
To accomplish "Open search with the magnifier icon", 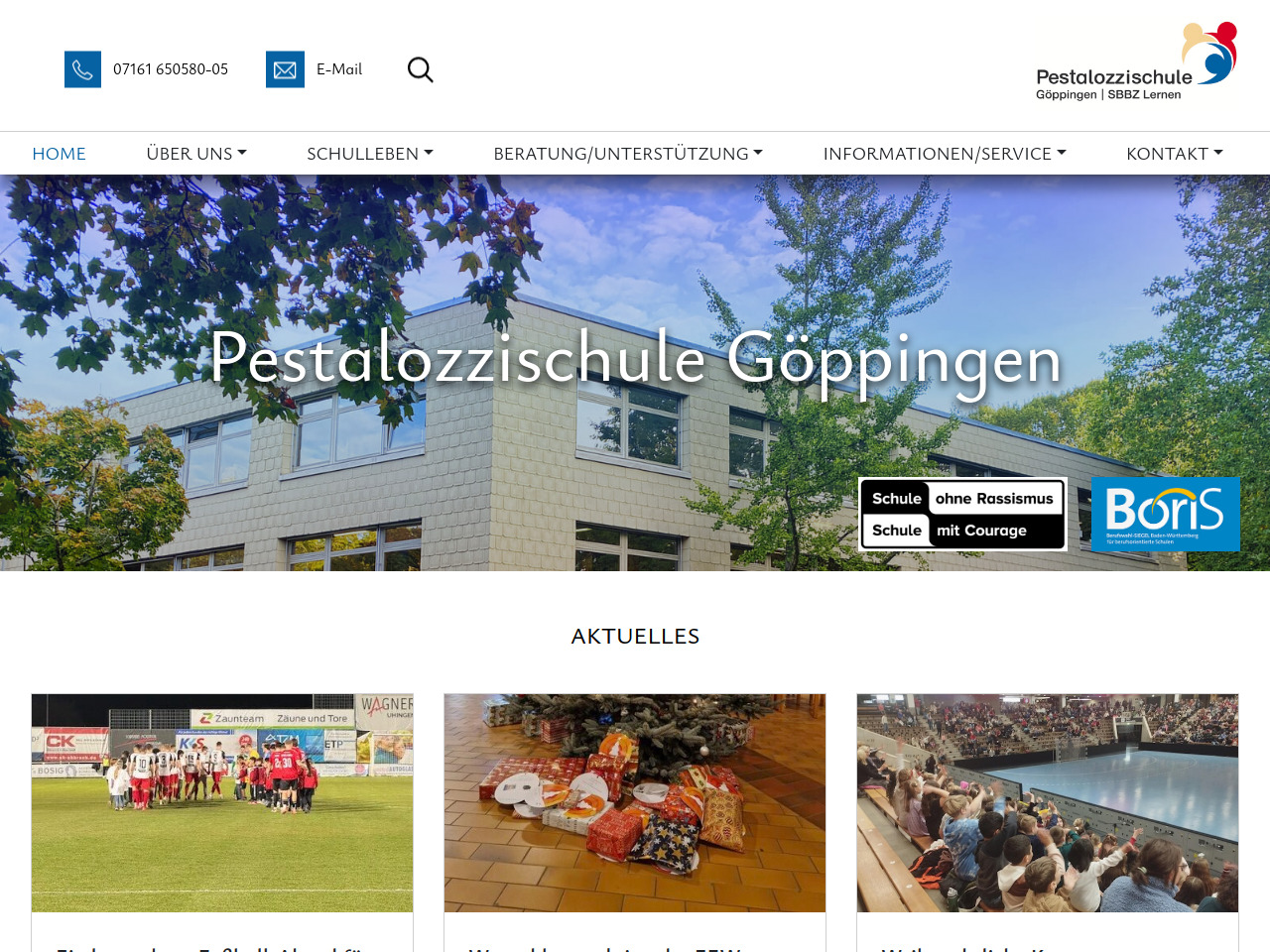I will 421,69.
